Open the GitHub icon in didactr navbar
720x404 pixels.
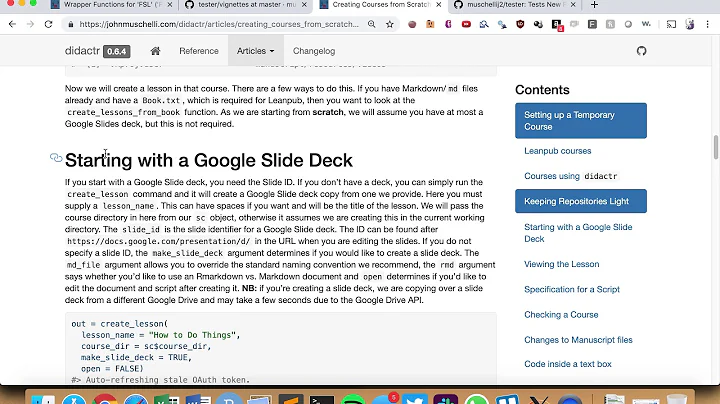[641, 51]
